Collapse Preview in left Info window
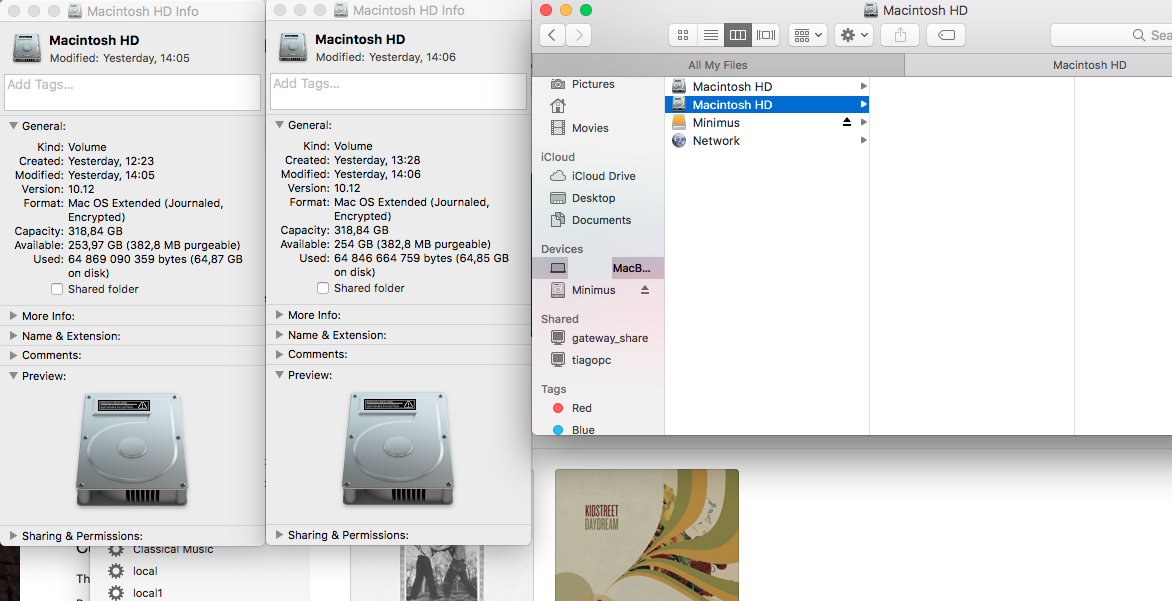 click(x=13, y=376)
